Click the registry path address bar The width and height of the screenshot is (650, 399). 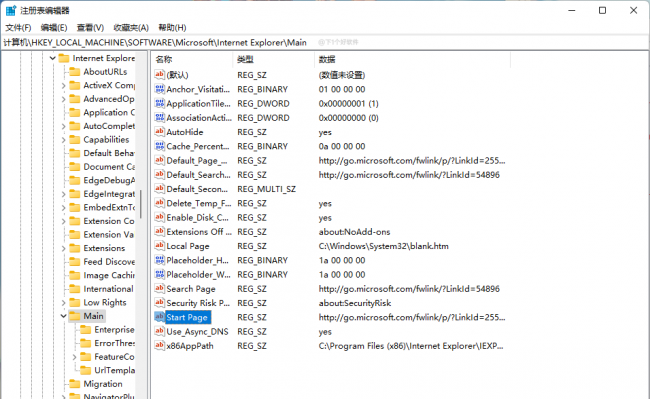click(325, 42)
